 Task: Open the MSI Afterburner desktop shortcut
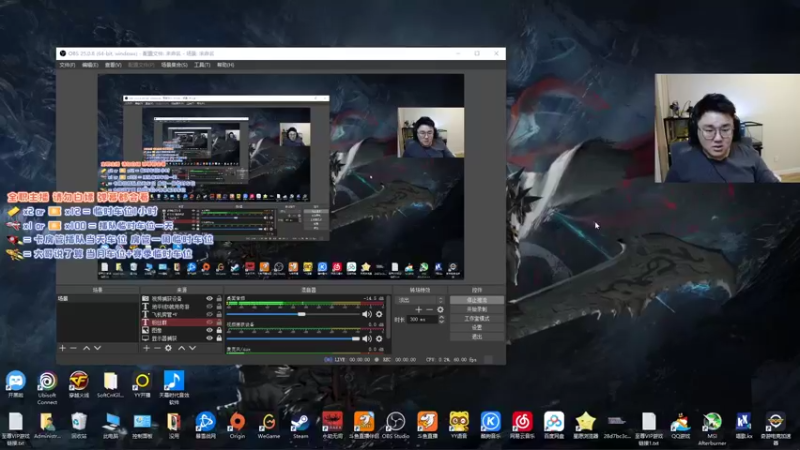[x=712, y=429]
